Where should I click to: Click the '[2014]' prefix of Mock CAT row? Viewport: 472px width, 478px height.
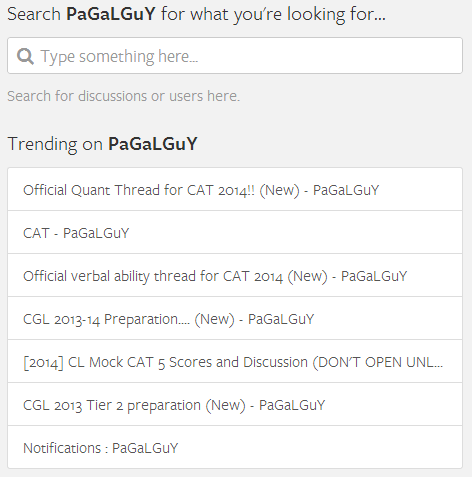43,362
